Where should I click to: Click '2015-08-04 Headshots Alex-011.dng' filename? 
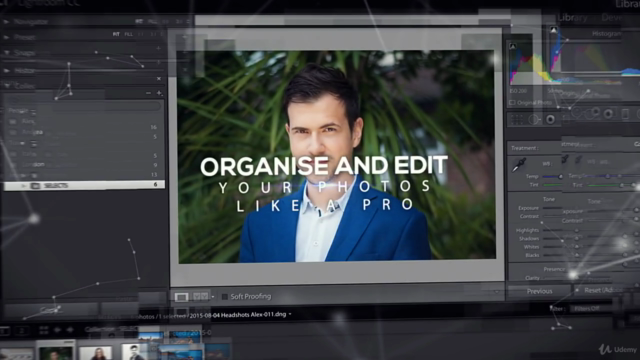(238, 314)
